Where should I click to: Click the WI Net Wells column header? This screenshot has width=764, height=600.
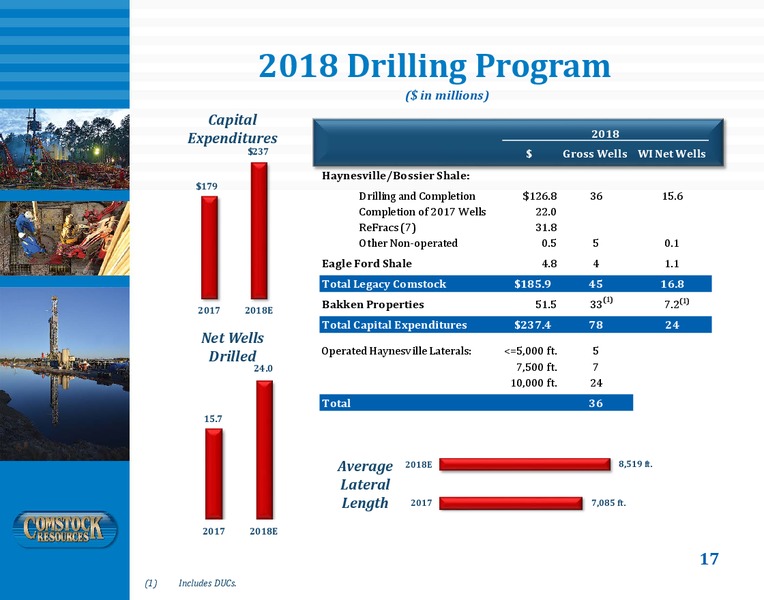[671, 154]
